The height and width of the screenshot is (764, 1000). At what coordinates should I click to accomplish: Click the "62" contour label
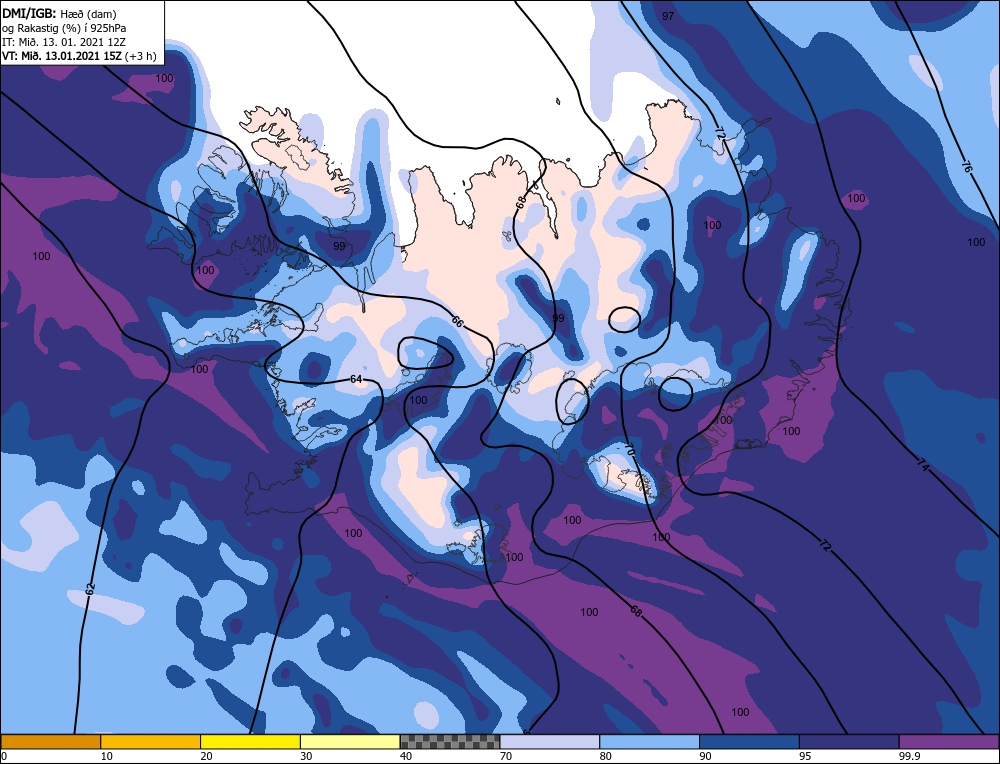[x=90, y=588]
